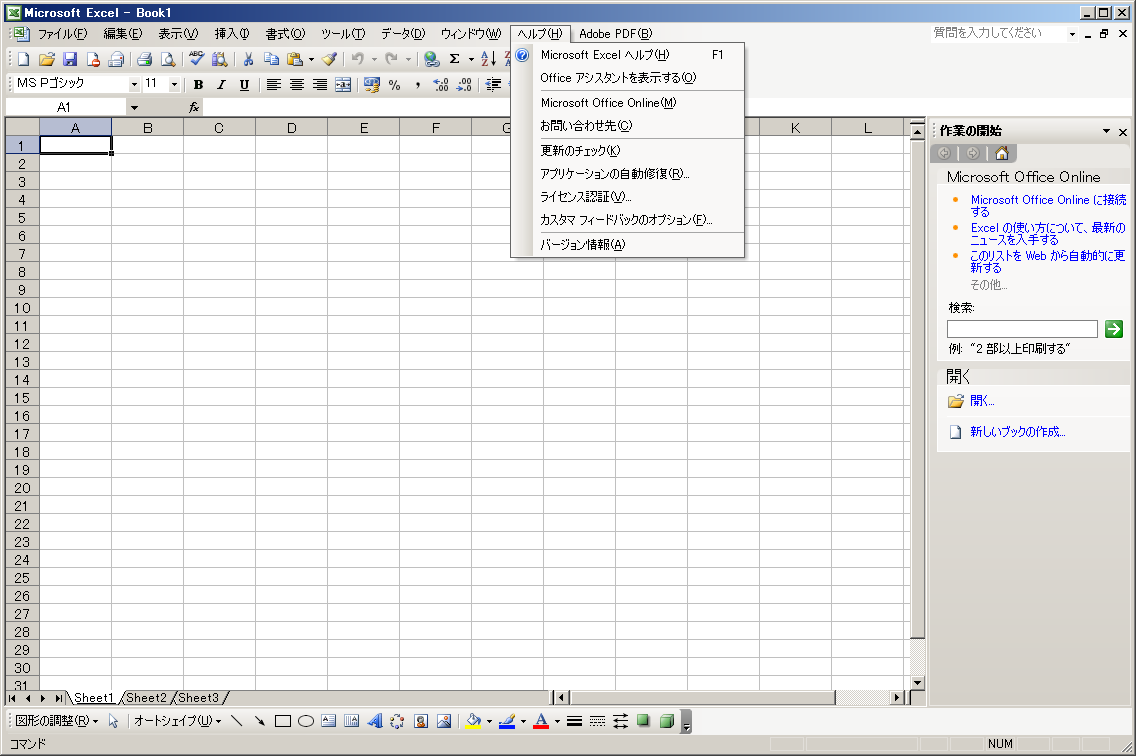The image size is (1136, 756).
Task: Click the Insert WordArt icon
Action: pyautogui.click(x=375, y=721)
